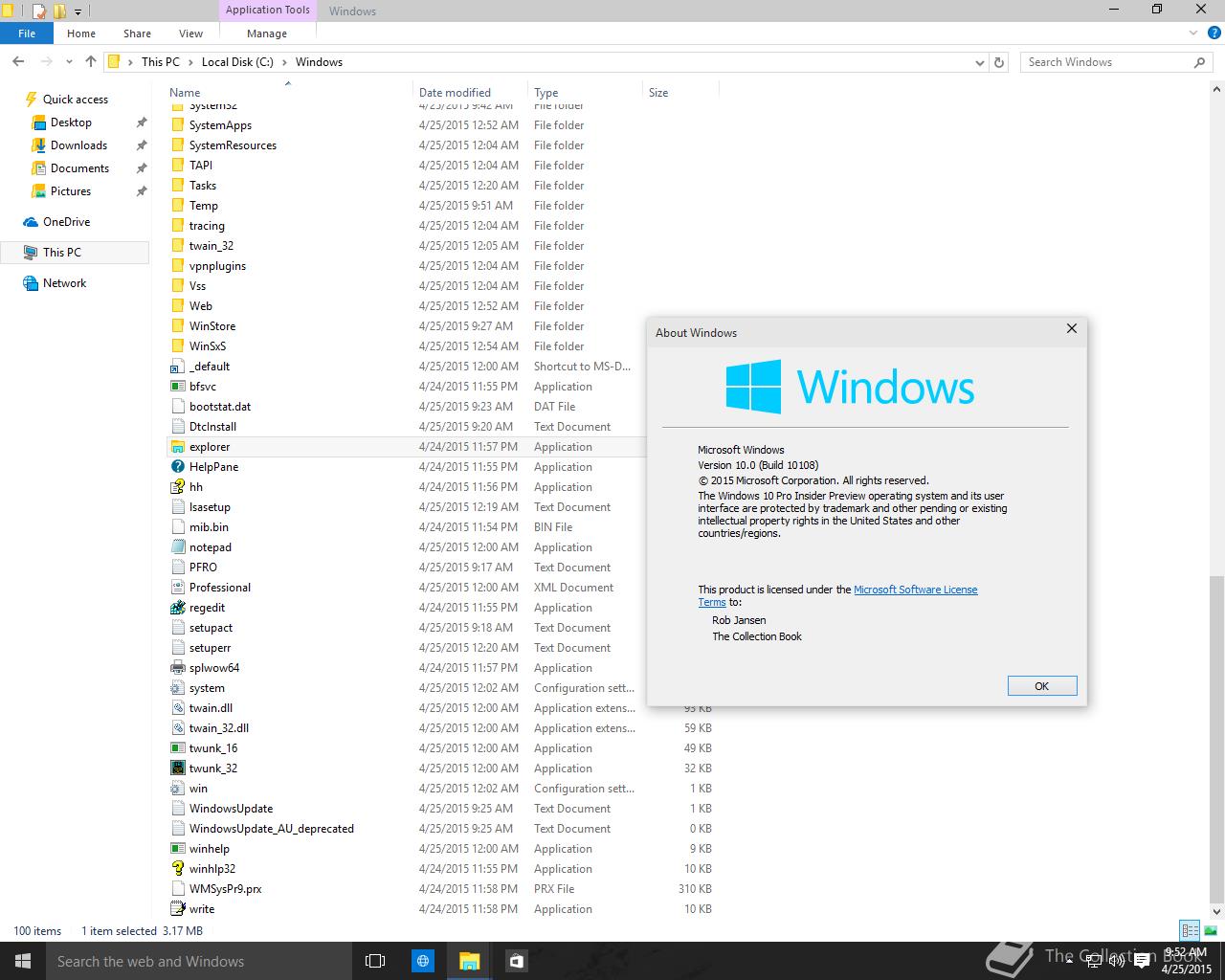Go up one folder level arrow
The width and height of the screenshot is (1225, 980).
click(91, 62)
